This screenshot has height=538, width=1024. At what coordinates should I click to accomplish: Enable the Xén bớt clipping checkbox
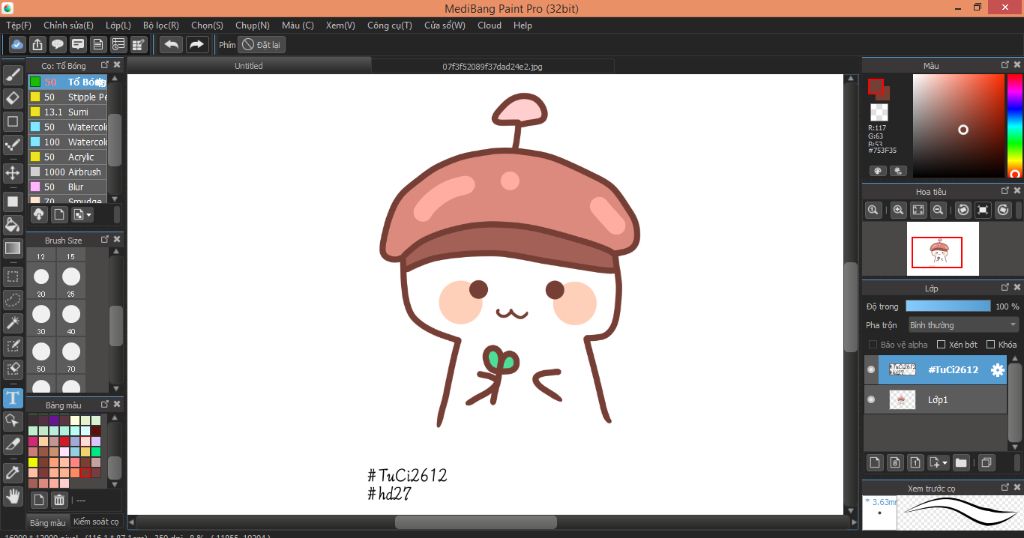pos(941,344)
